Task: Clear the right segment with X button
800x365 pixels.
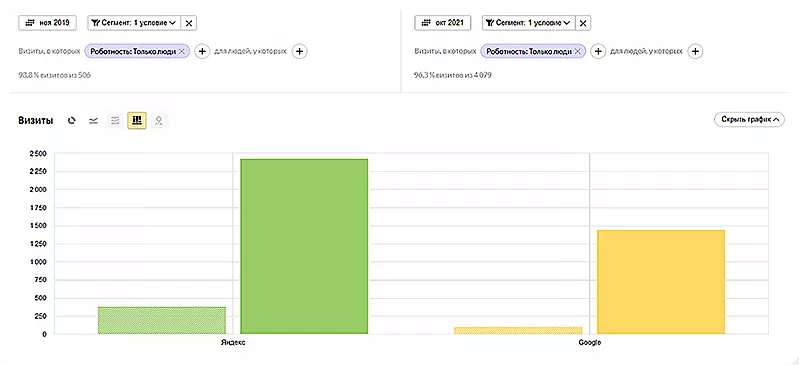Action: pos(583,23)
